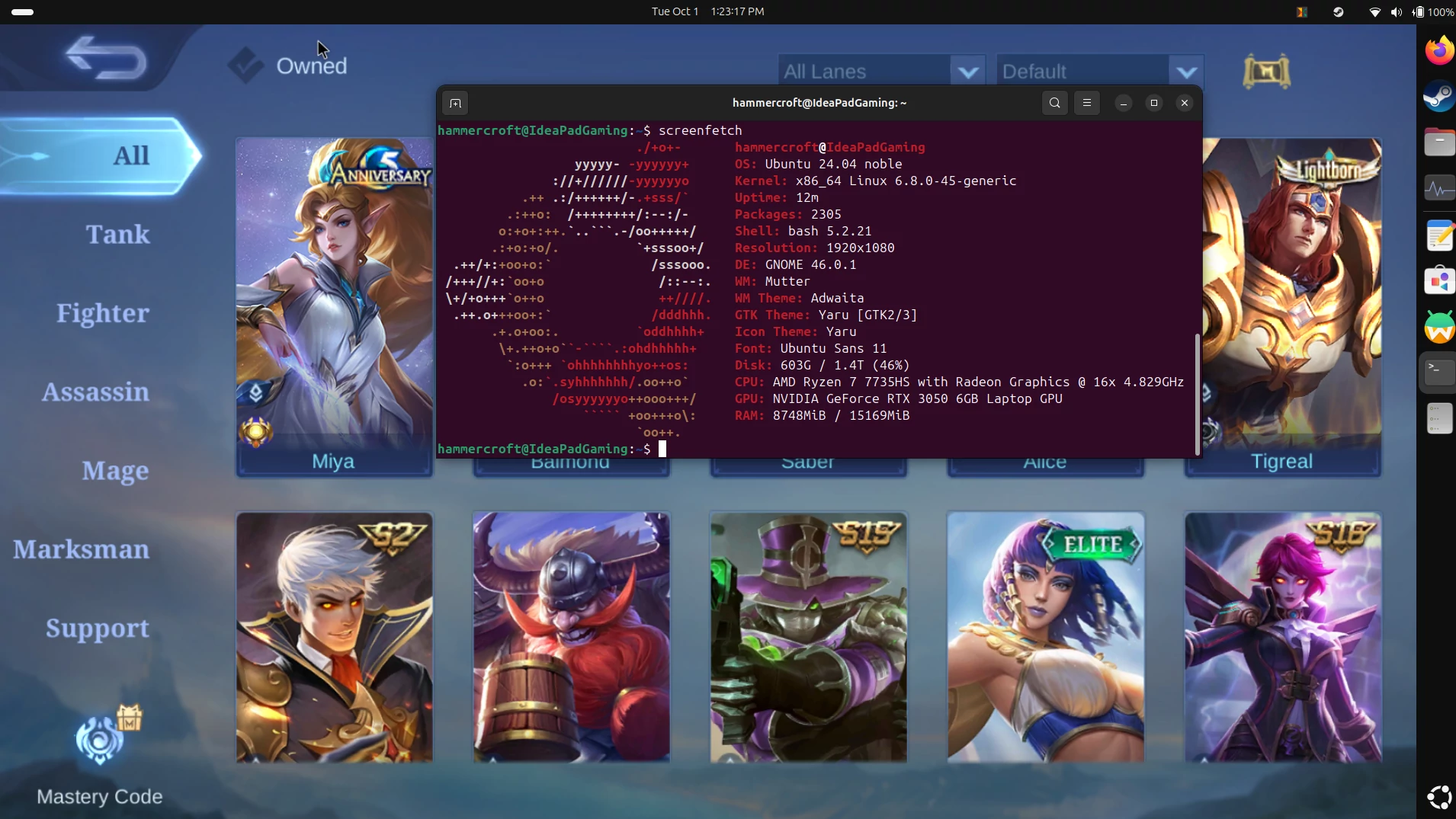Click the Steam tray icon in top bar
1456x819 pixels.
[x=1338, y=11]
